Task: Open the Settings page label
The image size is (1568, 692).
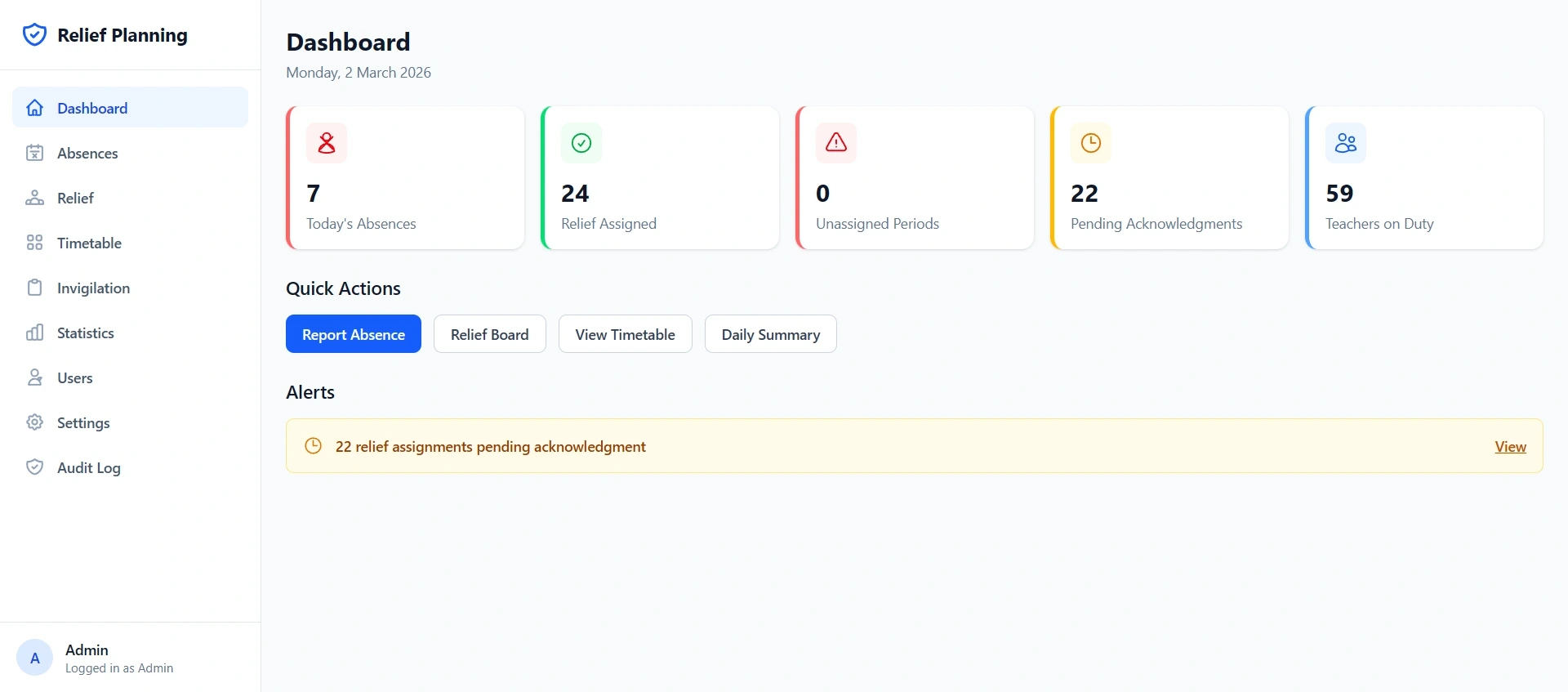Action: (83, 423)
